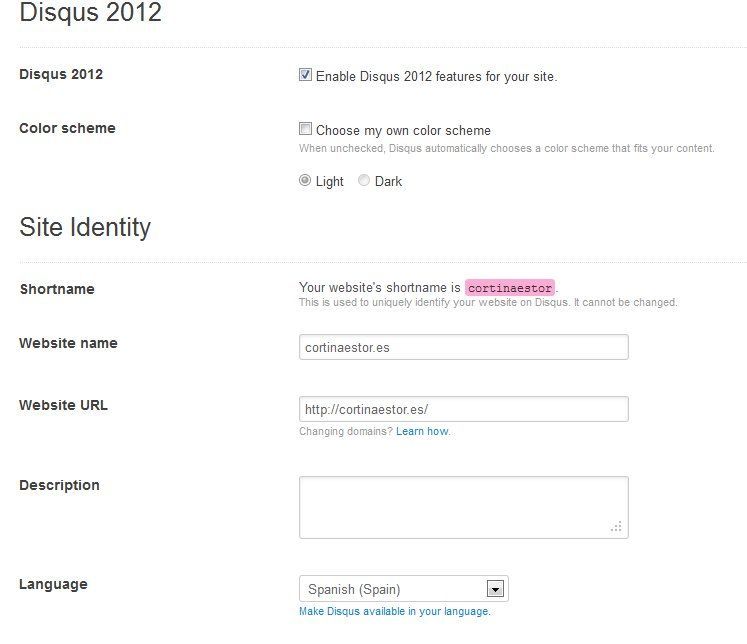Viewport: 747px width, 644px height.
Task: Click the Light label text
Action: [329, 181]
